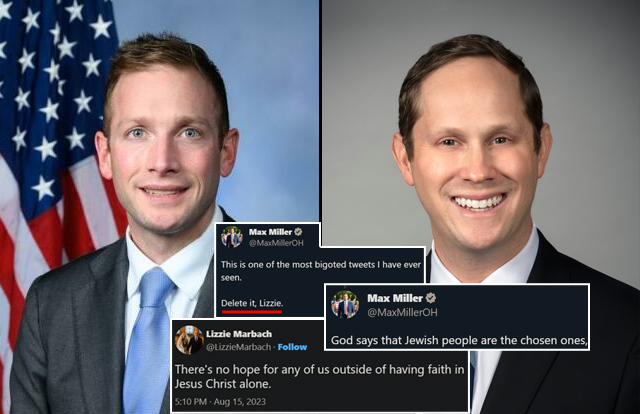Click the Max Miller name in the 'God says' tweet
This screenshot has width=640, height=414.
395,298
